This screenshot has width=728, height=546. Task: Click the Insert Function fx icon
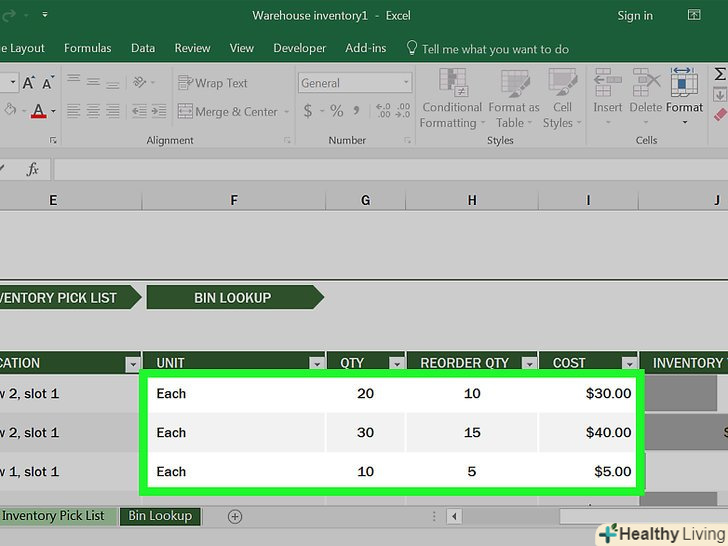tap(32, 169)
